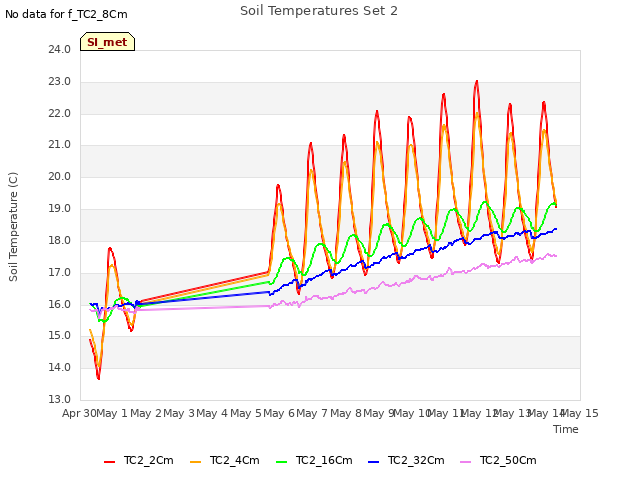Click the 18.0 y-axis tick label
The width and height of the screenshot is (640, 480).
coord(60,240)
